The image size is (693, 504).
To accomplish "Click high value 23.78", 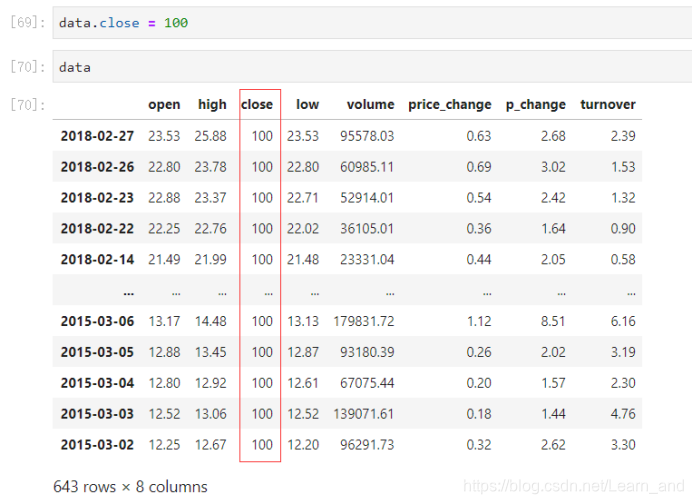I will click(x=210, y=167).
